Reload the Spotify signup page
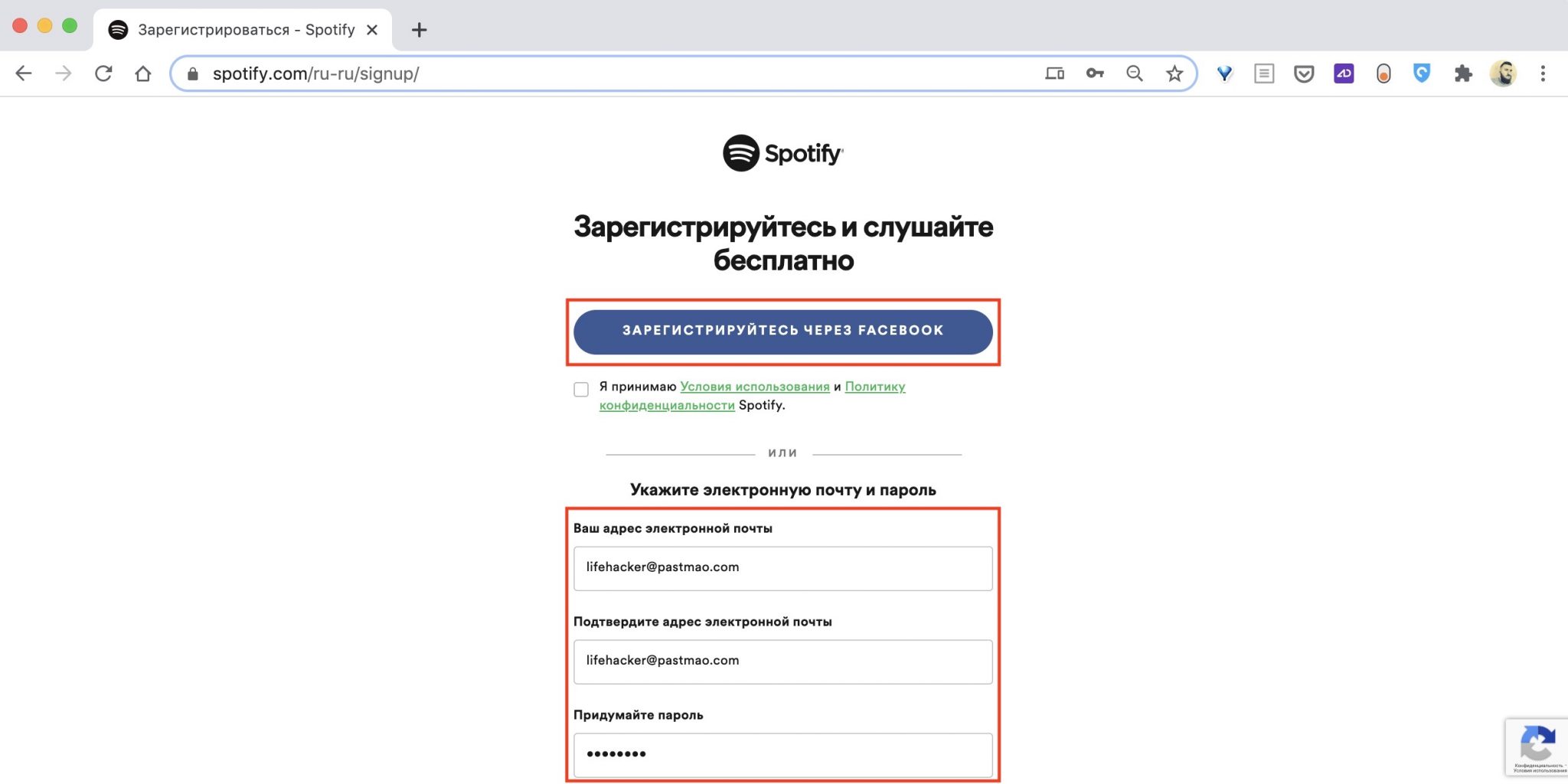 [103, 73]
